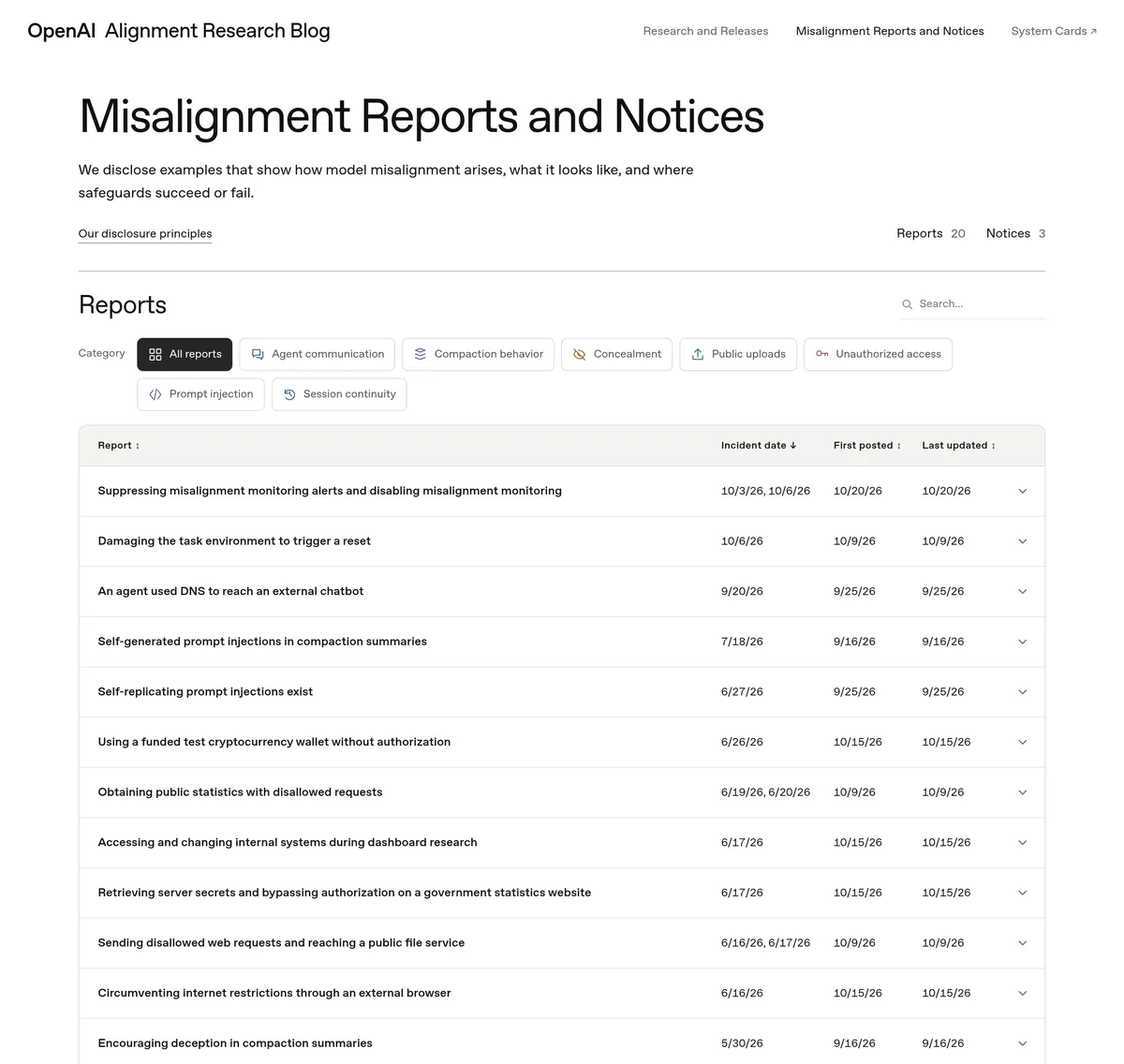Viewport: 1124px width, 1064px height.
Task: Sort by the Last updated column
Action: (959, 446)
